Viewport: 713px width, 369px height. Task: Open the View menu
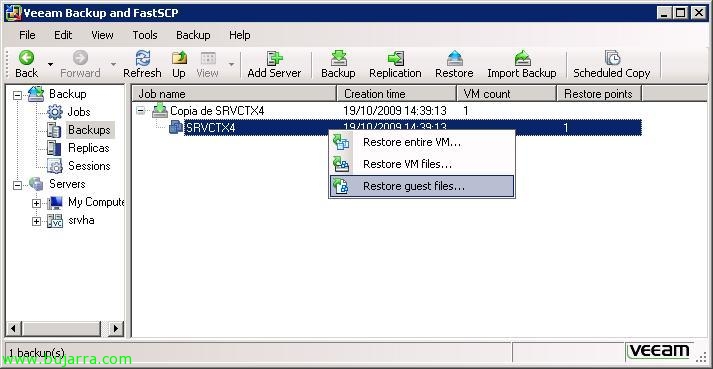(102, 35)
